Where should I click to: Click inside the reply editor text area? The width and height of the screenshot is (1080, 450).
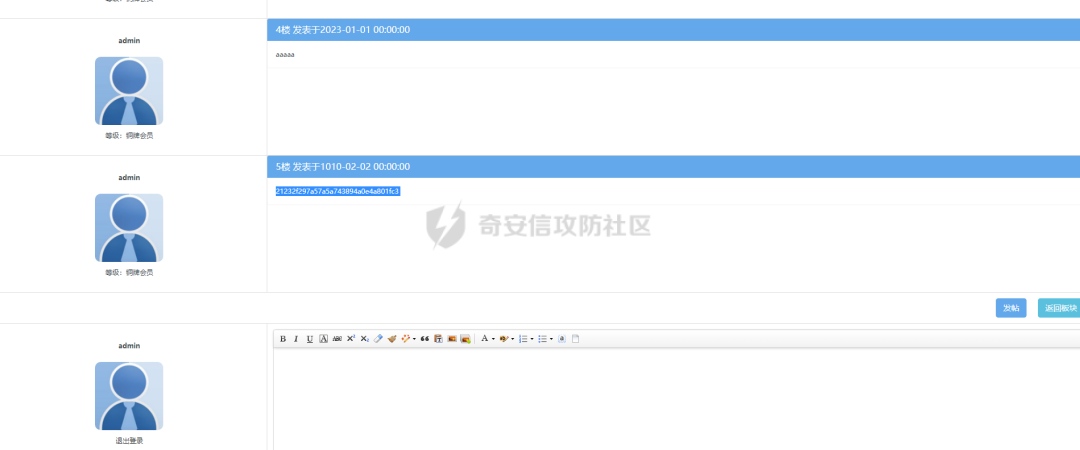(670, 400)
